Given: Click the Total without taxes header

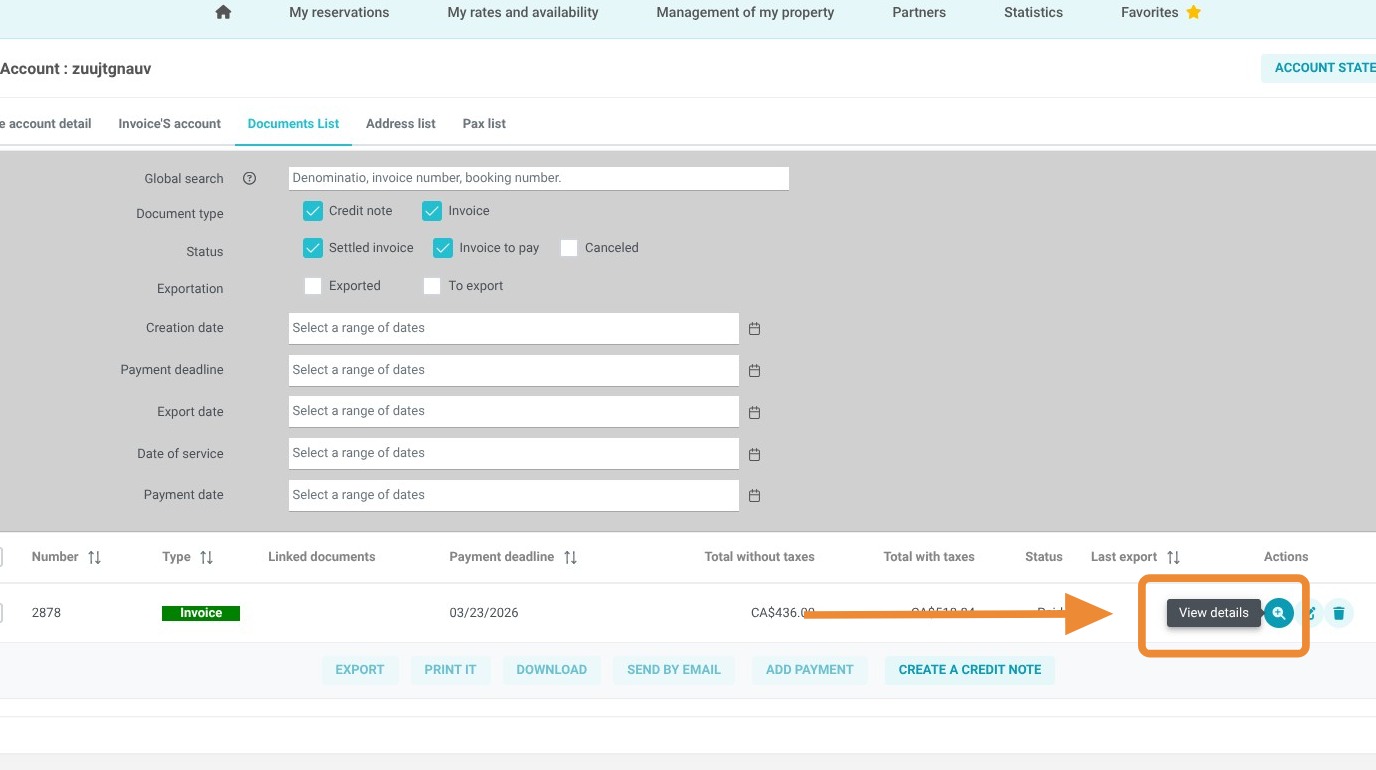Looking at the screenshot, I should coord(760,557).
